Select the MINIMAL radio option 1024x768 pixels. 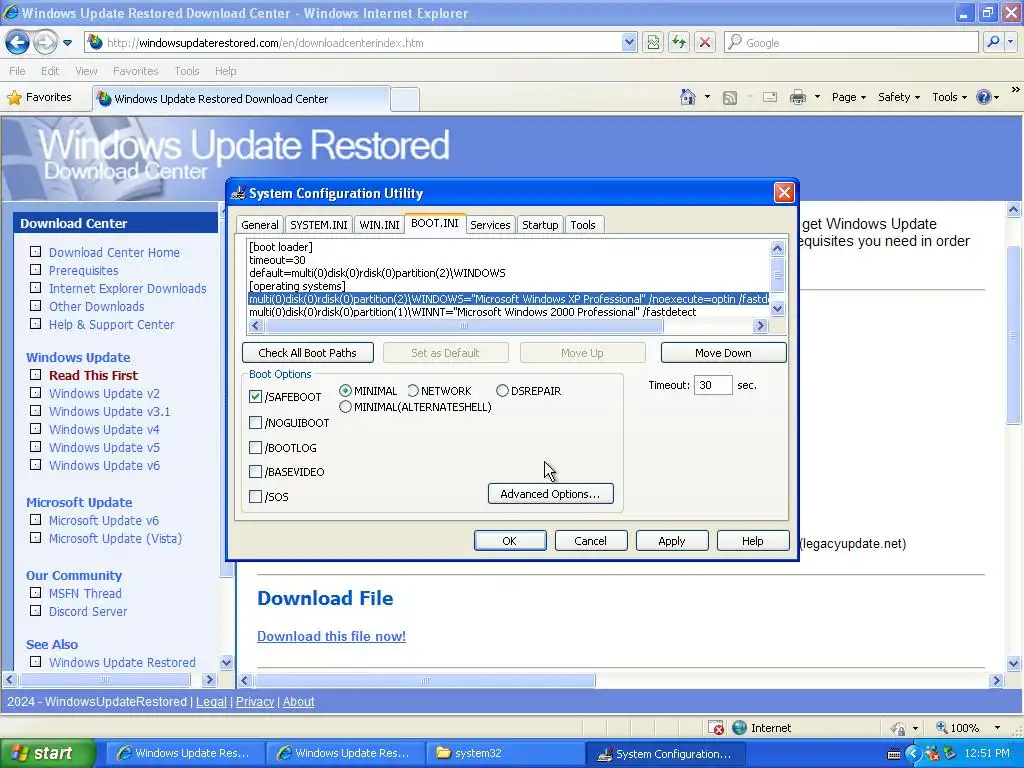point(345,391)
